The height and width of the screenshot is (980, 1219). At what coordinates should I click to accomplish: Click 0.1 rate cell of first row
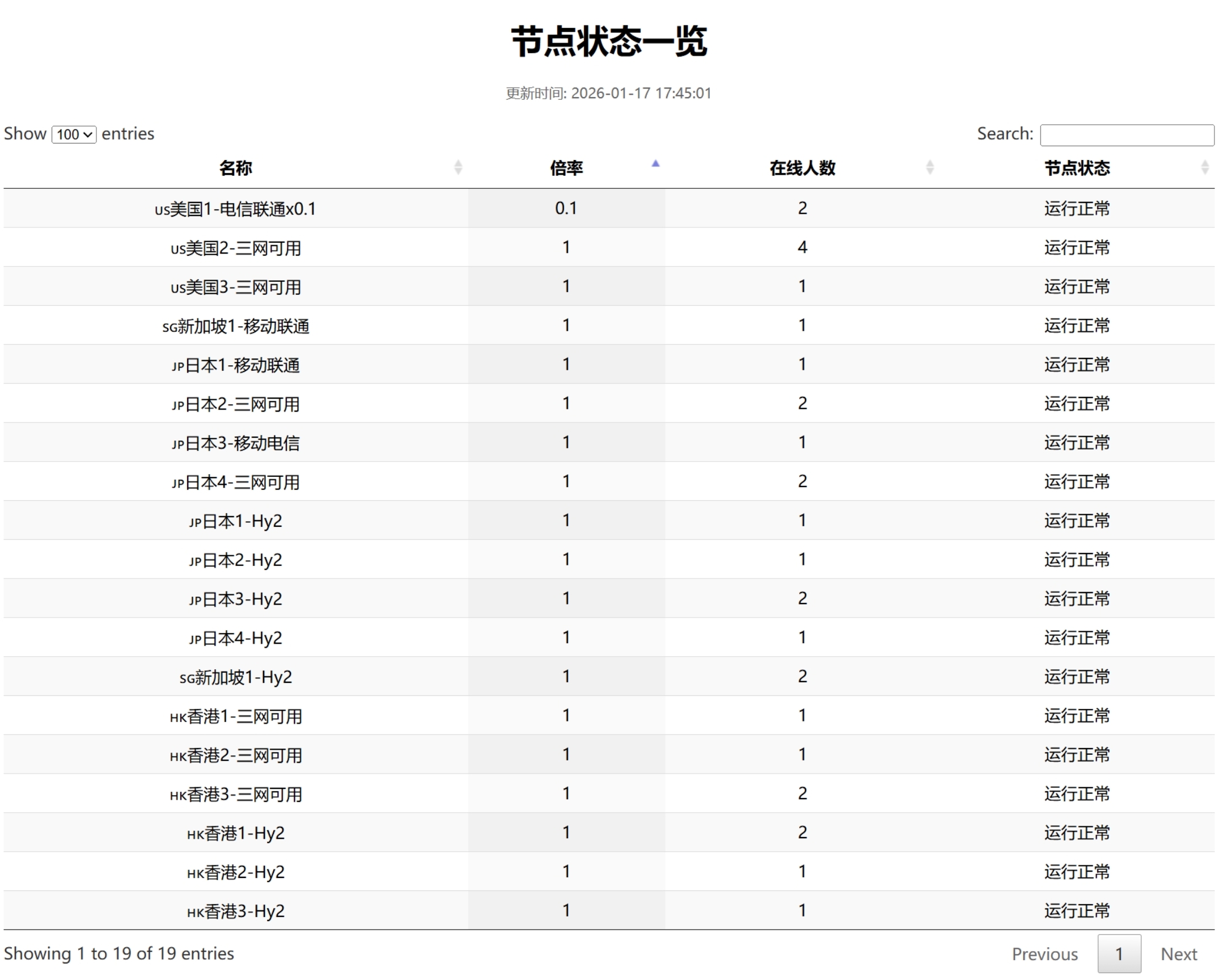(566, 208)
